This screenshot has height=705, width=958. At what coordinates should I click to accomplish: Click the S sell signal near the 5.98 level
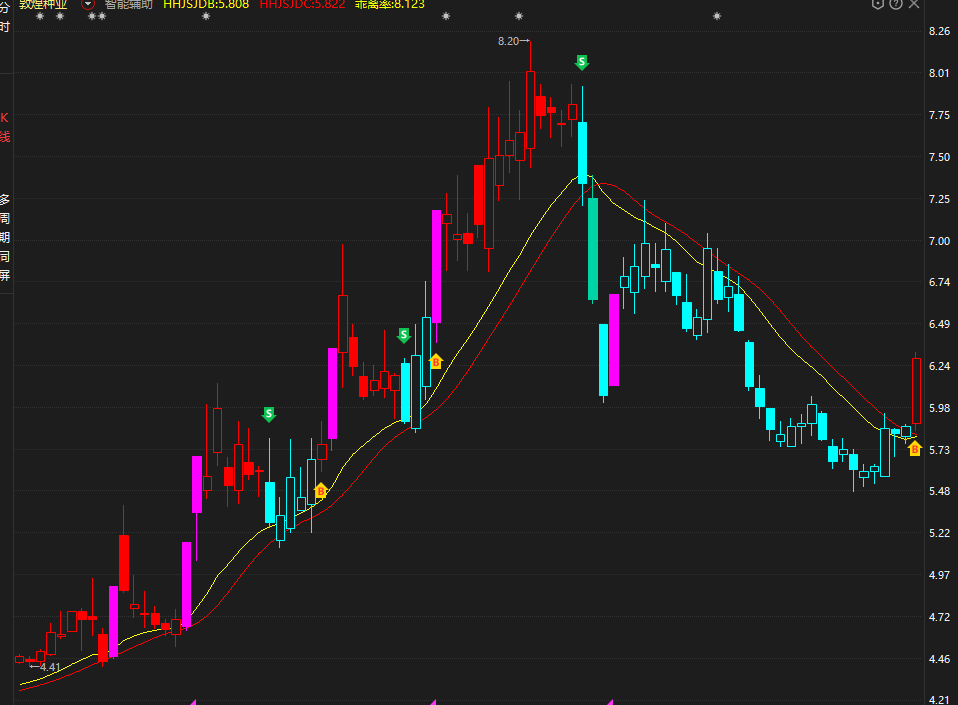click(269, 414)
